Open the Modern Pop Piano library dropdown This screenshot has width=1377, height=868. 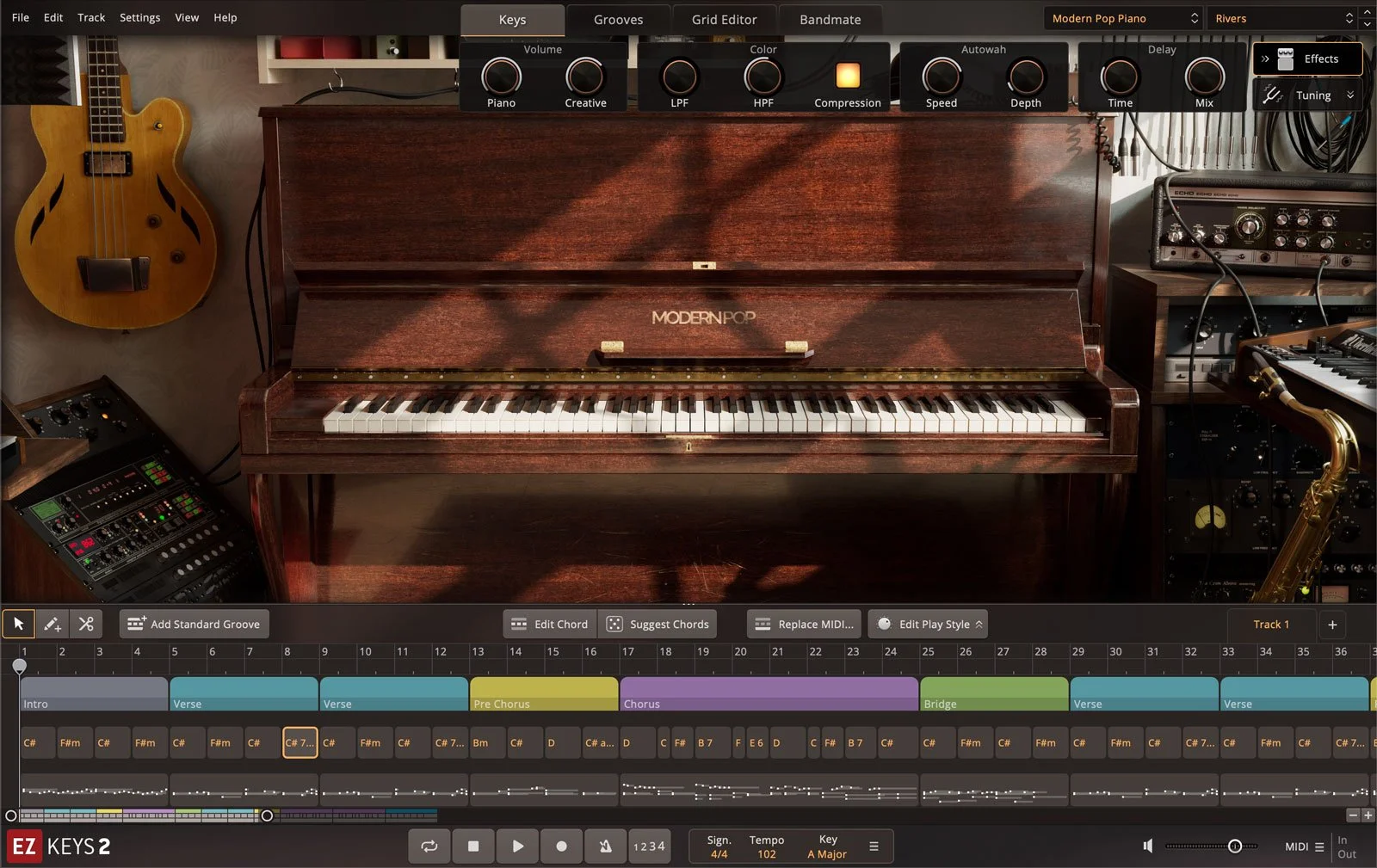tap(1124, 18)
